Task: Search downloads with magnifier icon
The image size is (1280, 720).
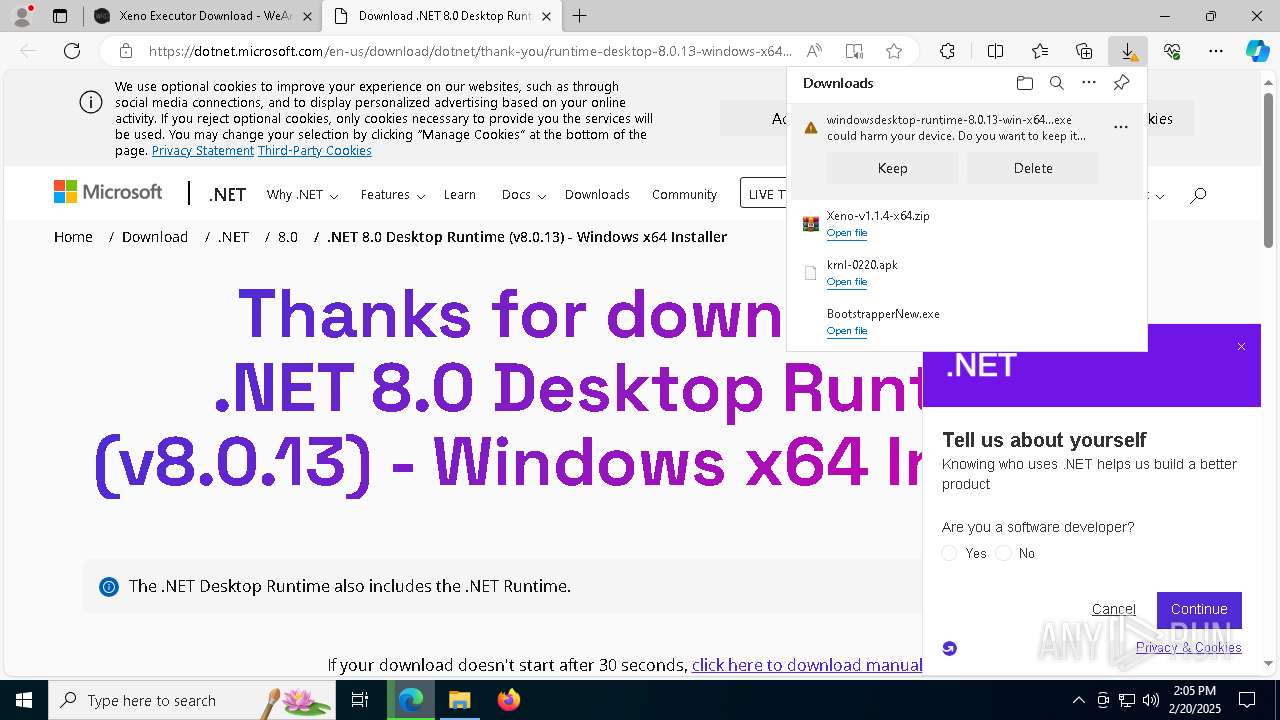Action: (x=1056, y=83)
